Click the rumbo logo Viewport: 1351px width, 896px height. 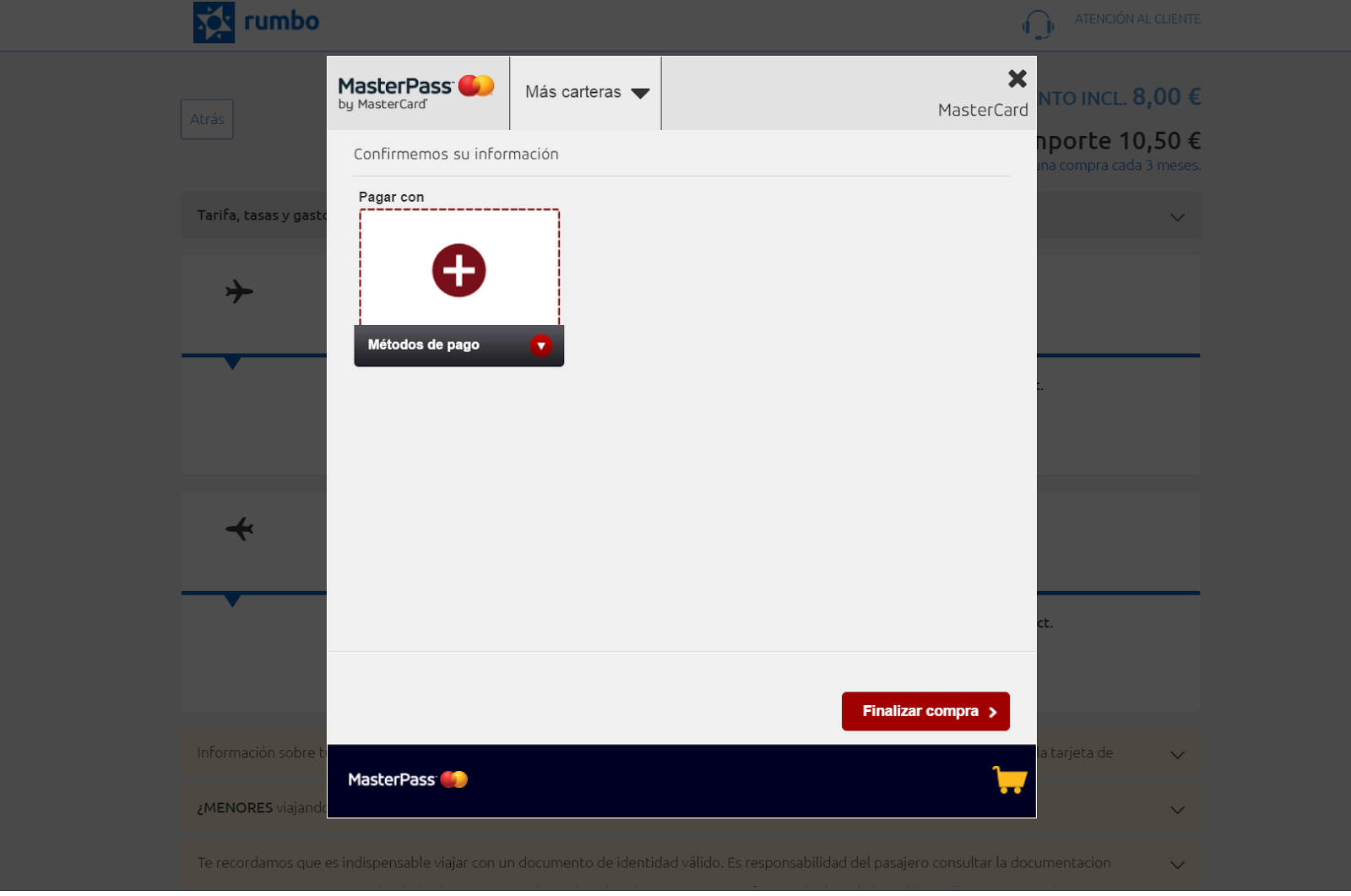click(254, 21)
